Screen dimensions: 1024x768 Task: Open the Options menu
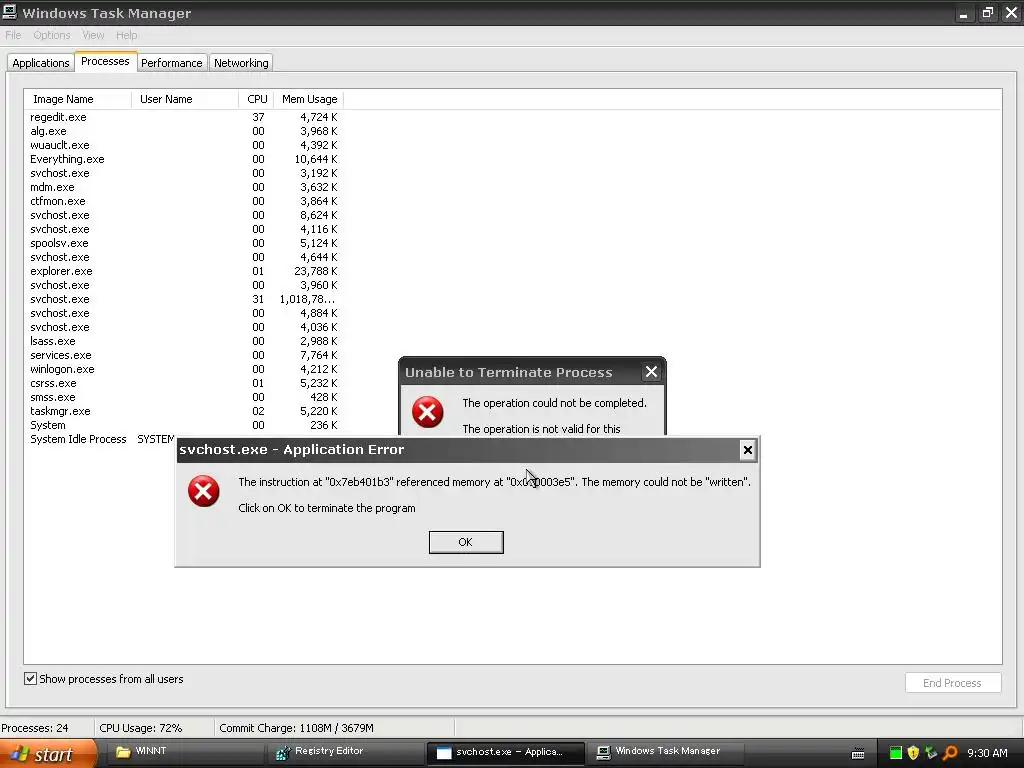pos(52,35)
